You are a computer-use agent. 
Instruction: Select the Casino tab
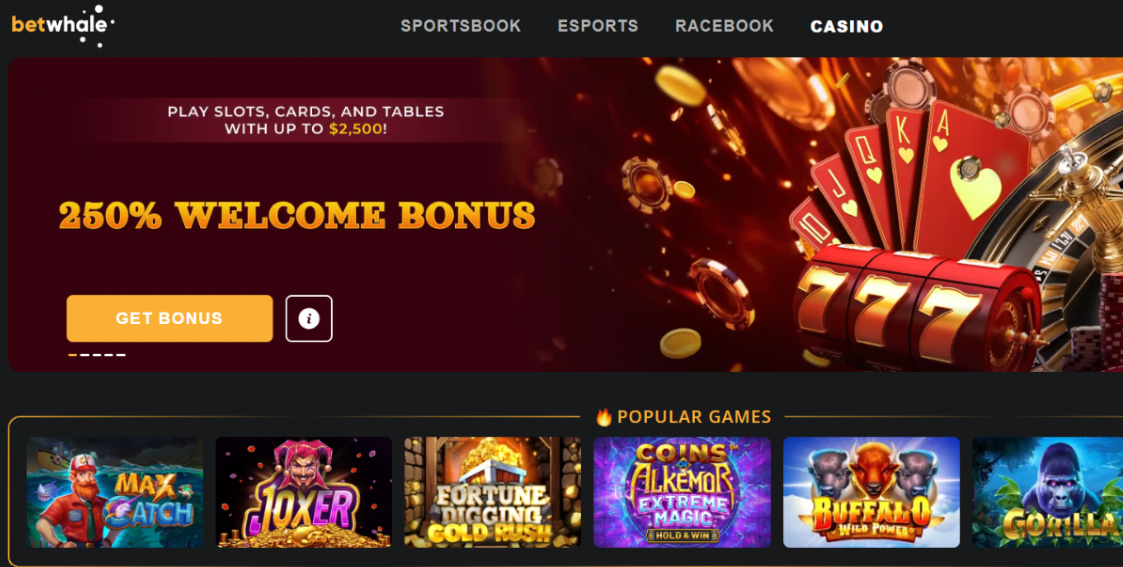click(847, 26)
